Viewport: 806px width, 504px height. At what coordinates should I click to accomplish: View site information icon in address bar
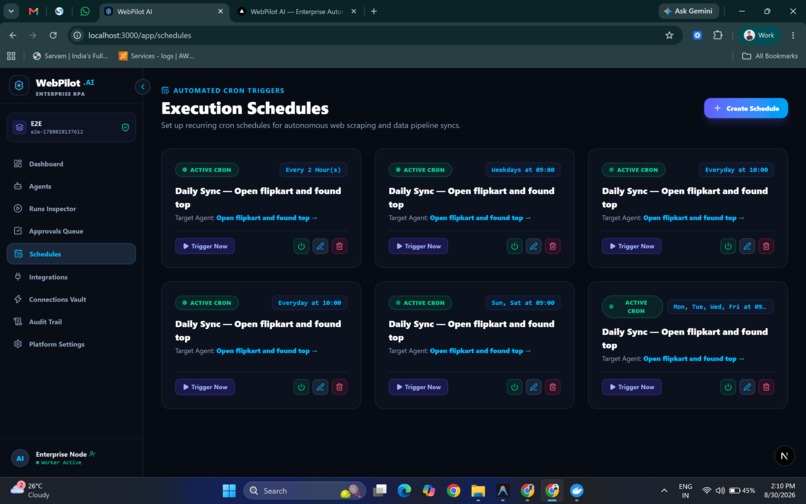coord(77,35)
